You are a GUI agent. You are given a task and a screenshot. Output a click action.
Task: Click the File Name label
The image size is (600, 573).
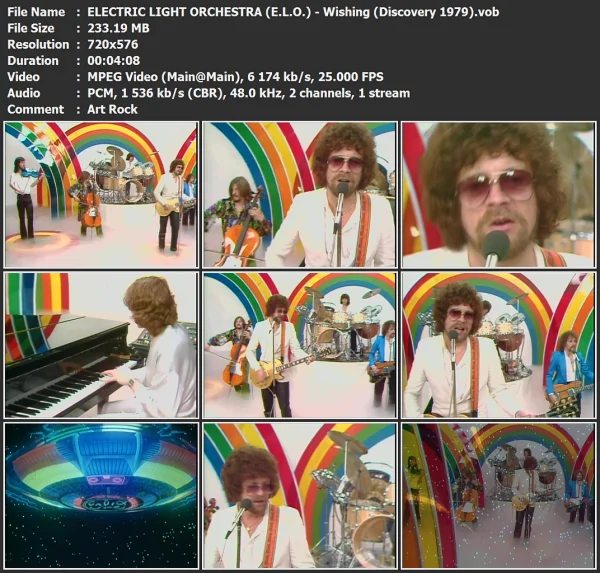coord(36,12)
